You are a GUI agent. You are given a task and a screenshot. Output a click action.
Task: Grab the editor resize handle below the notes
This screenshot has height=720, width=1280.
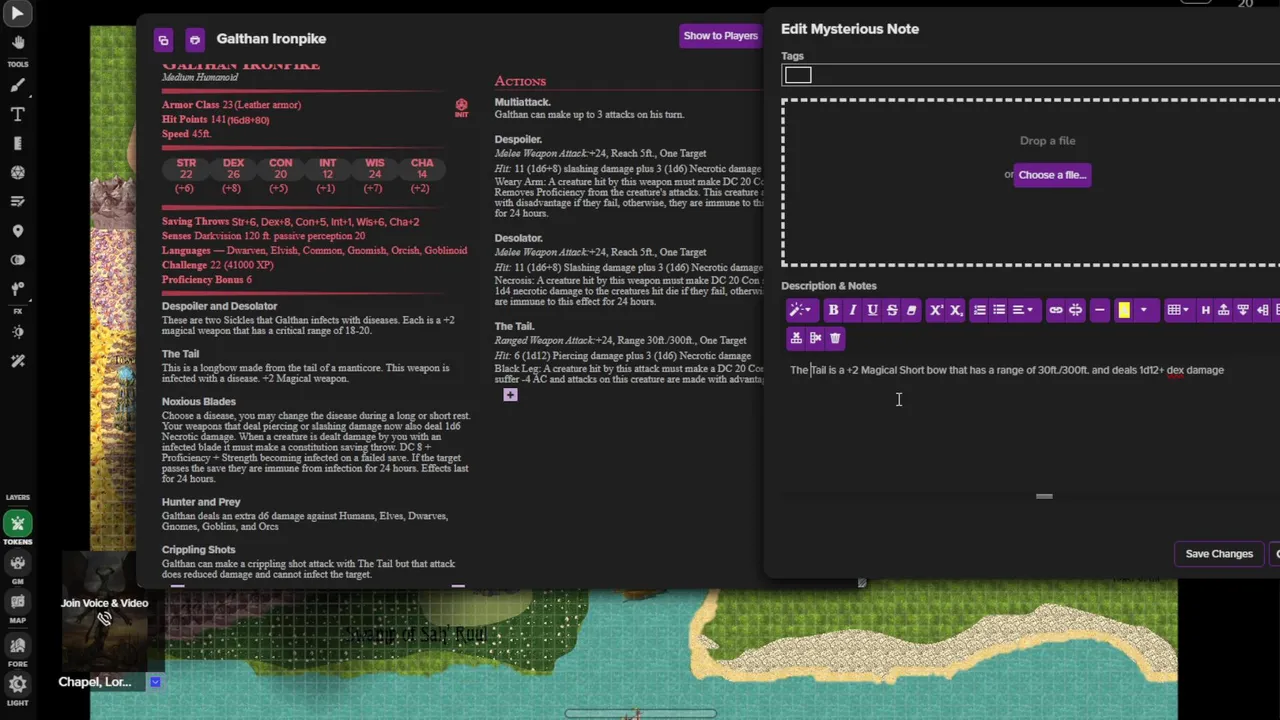1044,496
